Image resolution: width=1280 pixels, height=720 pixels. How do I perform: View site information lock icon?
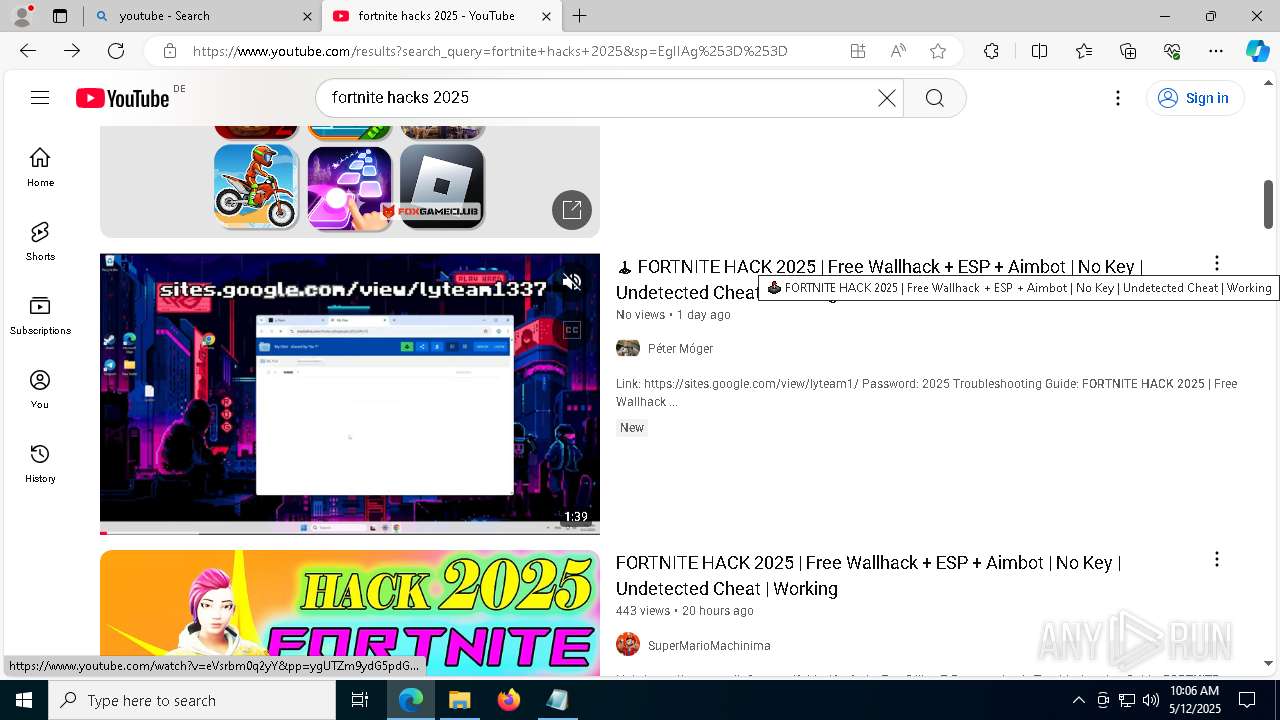[170, 51]
